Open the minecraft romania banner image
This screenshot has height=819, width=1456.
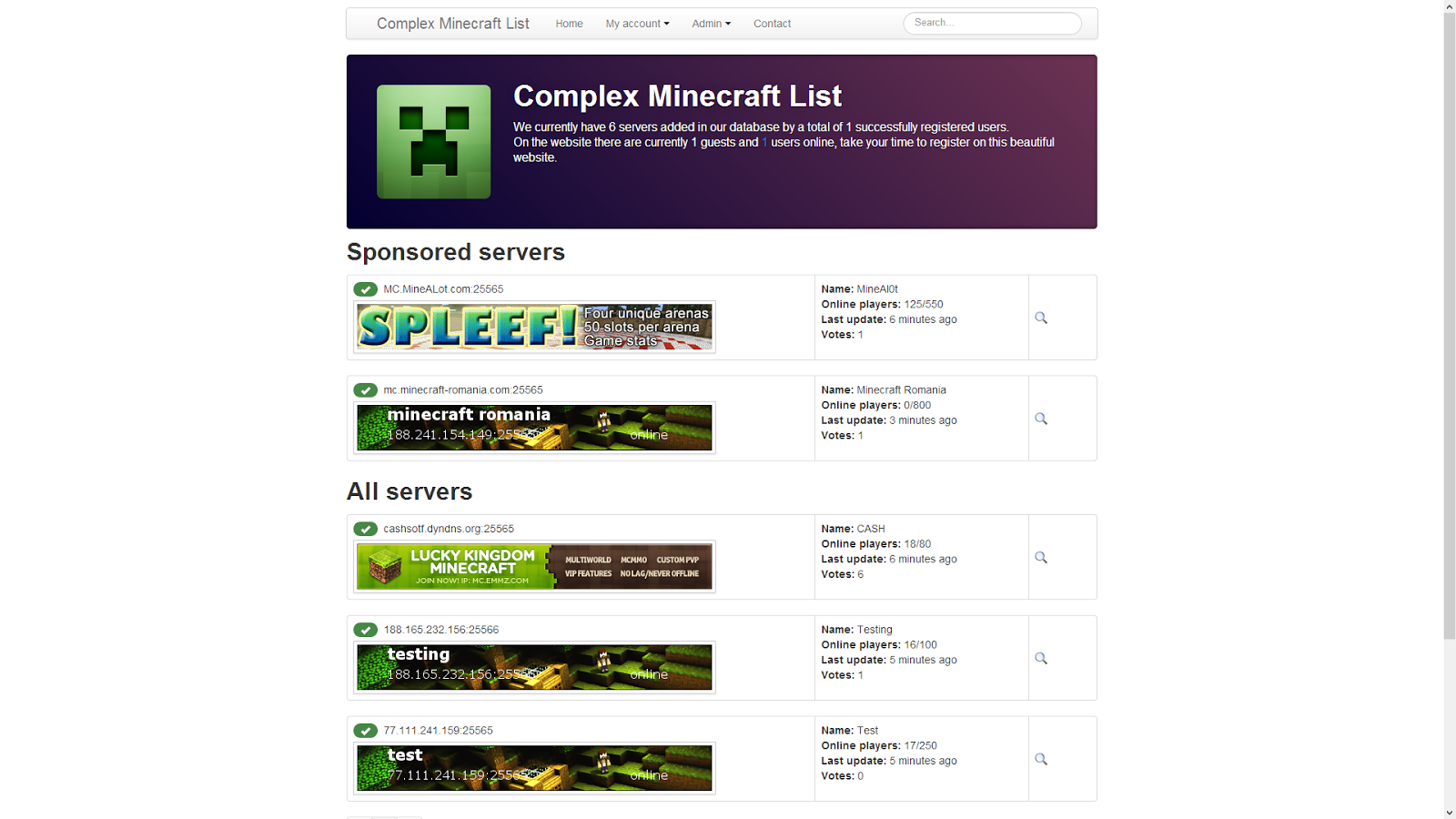534,428
